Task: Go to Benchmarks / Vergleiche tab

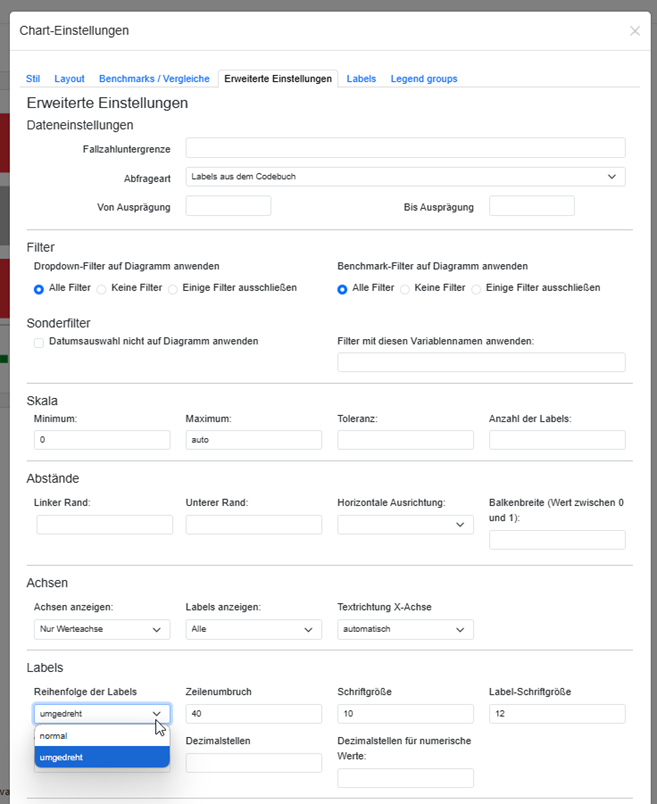Action: click(x=154, y=78)
